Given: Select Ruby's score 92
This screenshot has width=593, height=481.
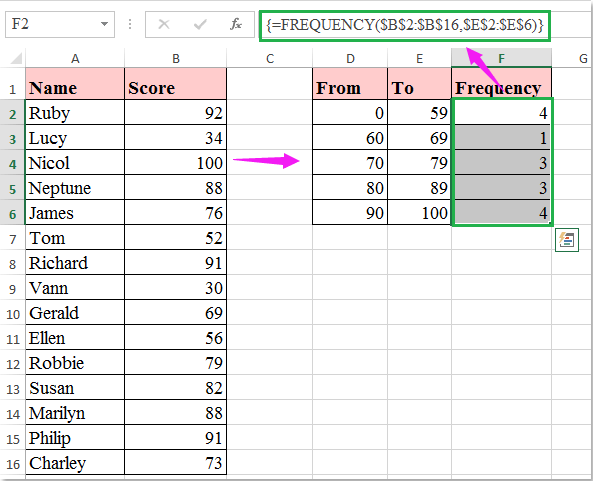Looking at the screenshot, I should coord(175,112).
